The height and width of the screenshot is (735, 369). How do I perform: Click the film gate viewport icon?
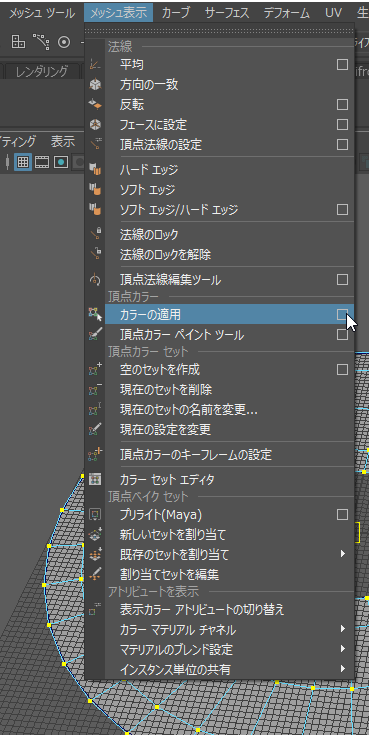click(x=42, y=162)
